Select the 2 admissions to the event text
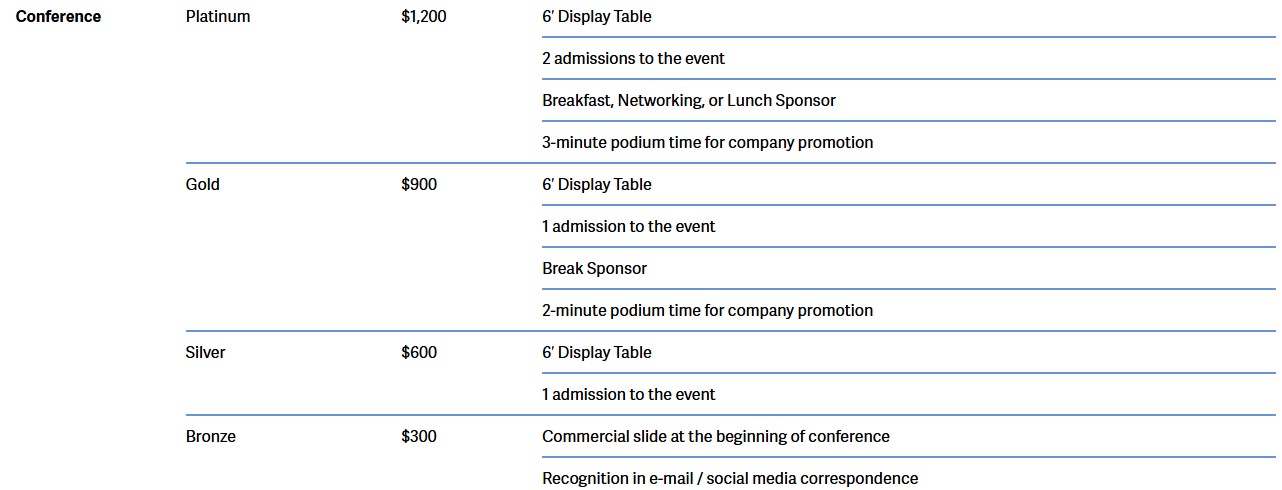Image resolution: width=1282 pixels, height=490 pixels. click(633, 59)
